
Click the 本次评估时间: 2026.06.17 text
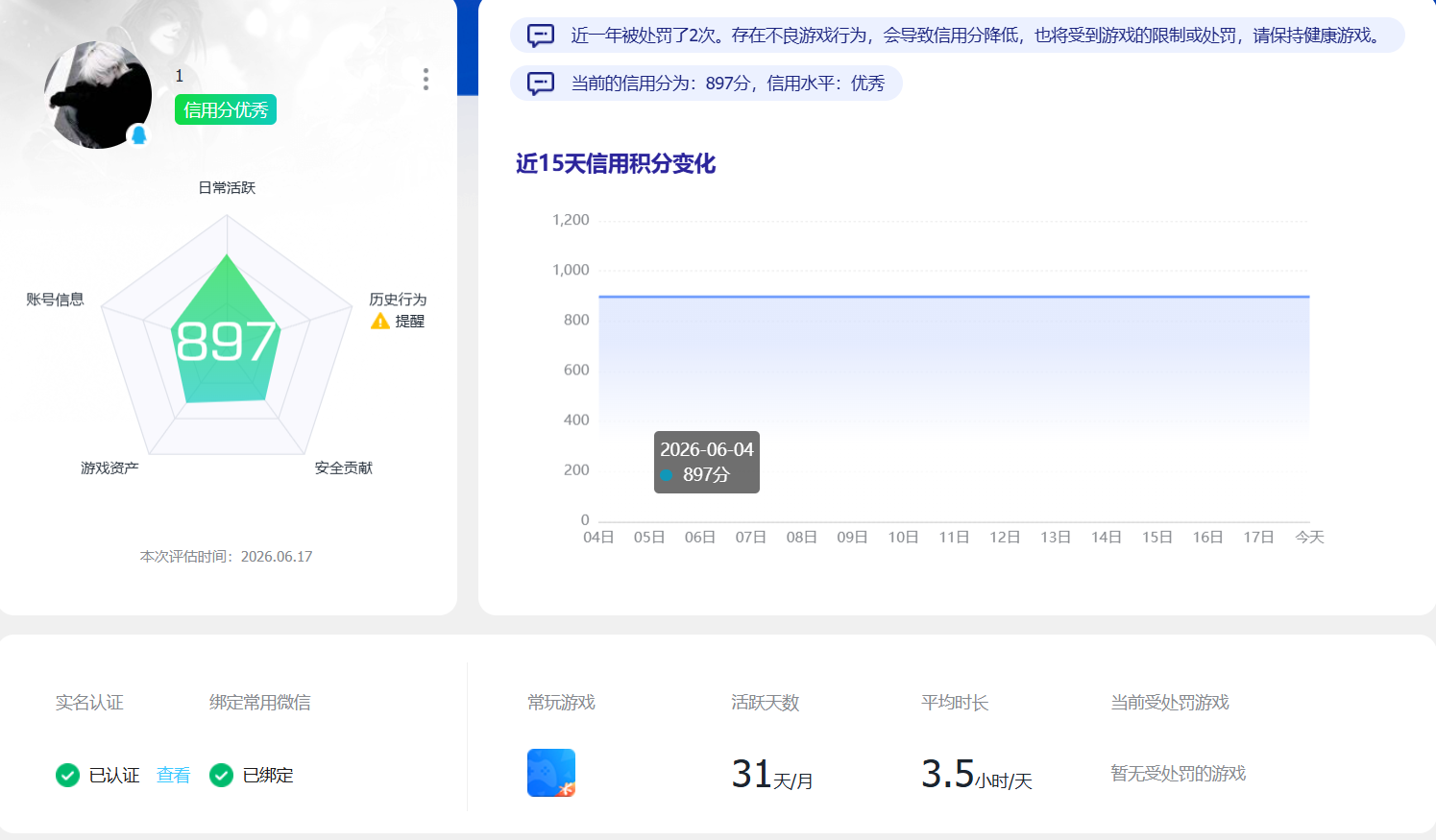[227, 556]
